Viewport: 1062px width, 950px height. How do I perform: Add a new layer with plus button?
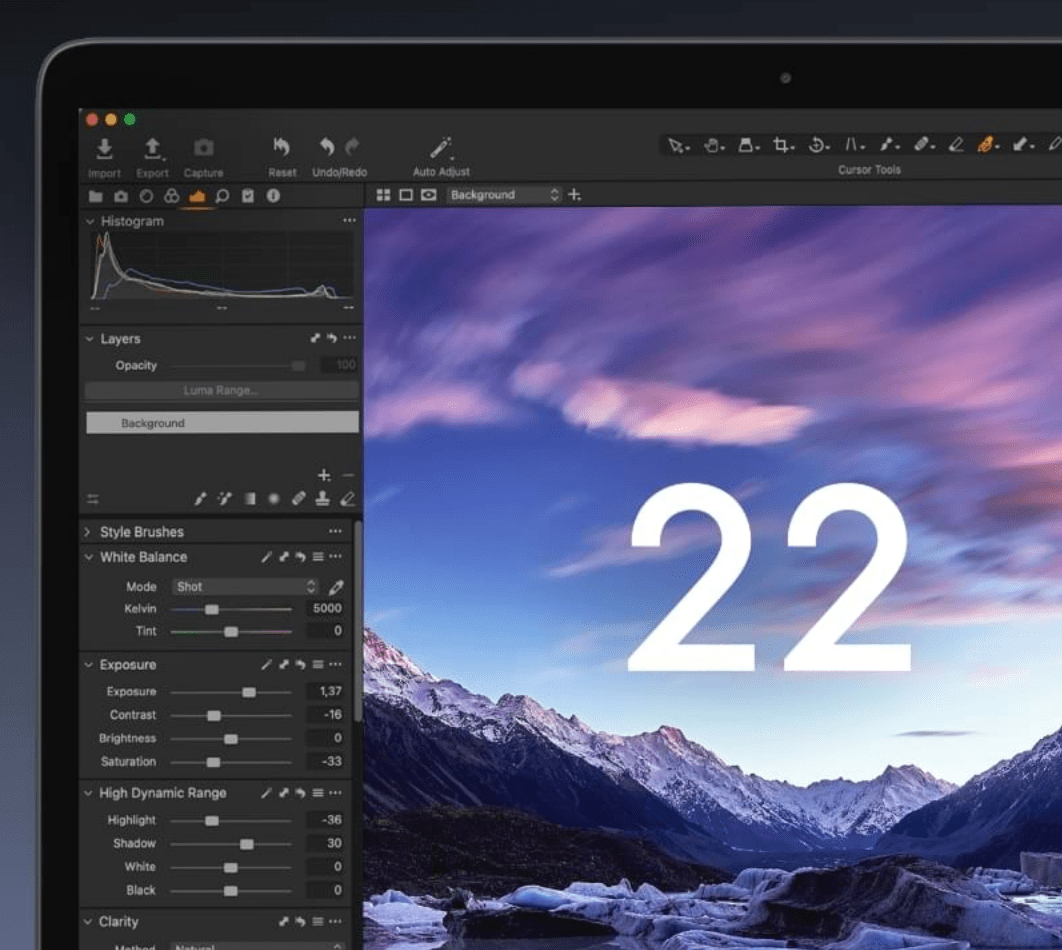(x=324, y=475)
